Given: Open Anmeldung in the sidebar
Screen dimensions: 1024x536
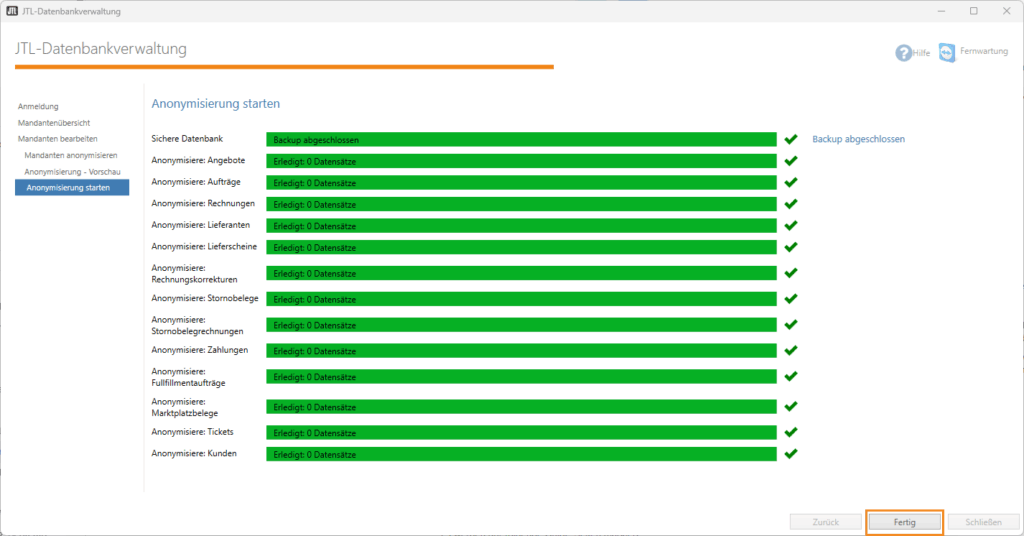Looking at the screenshot, I should 38,106.
